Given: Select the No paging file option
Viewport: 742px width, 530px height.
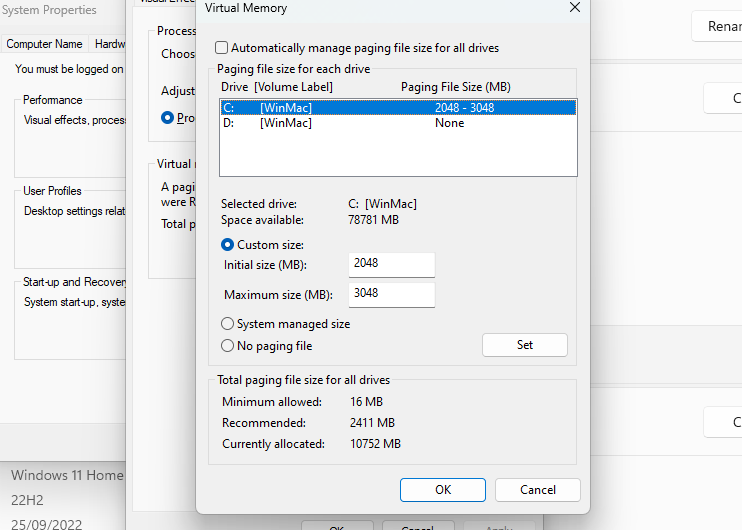Looking at the screenshot, I should point(228,346).
